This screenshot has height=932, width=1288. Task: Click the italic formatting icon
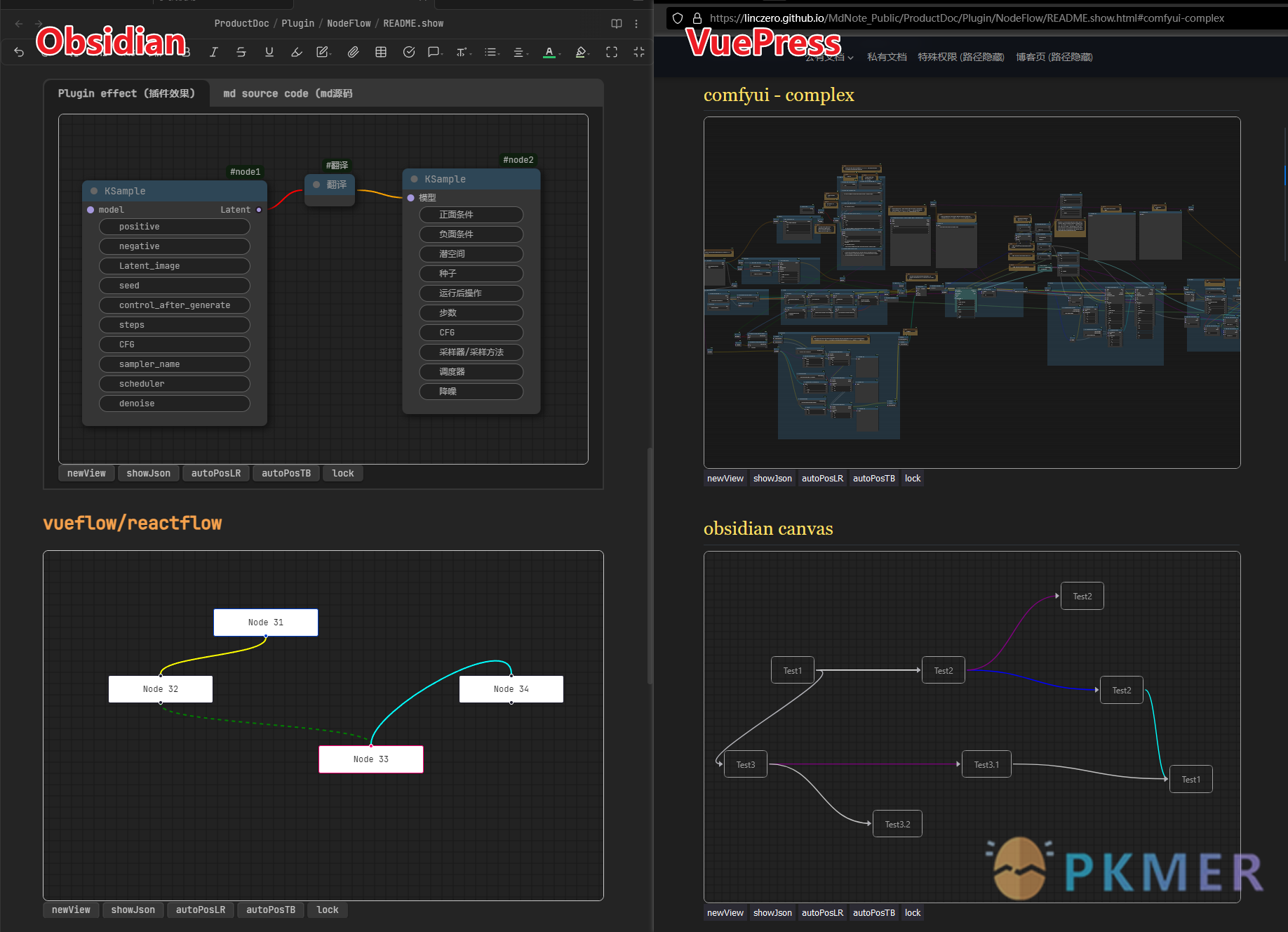pos(213,52)
